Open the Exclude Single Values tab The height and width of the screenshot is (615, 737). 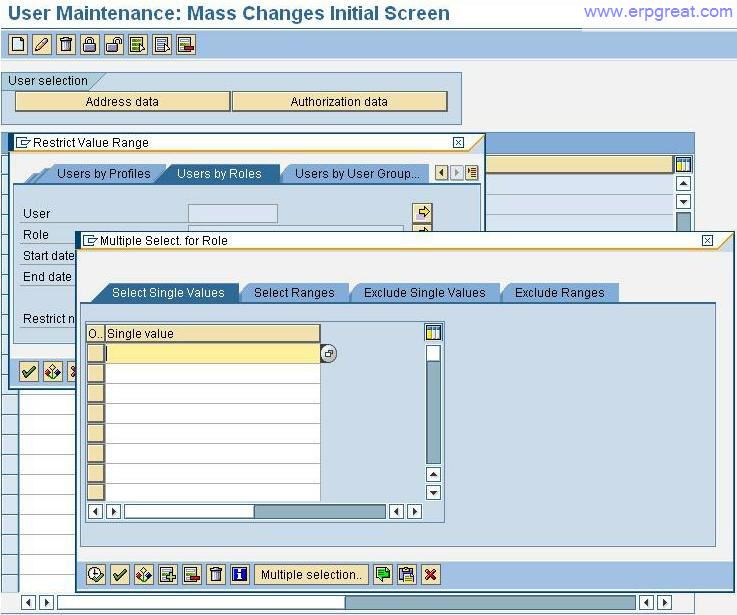(424, 293)
